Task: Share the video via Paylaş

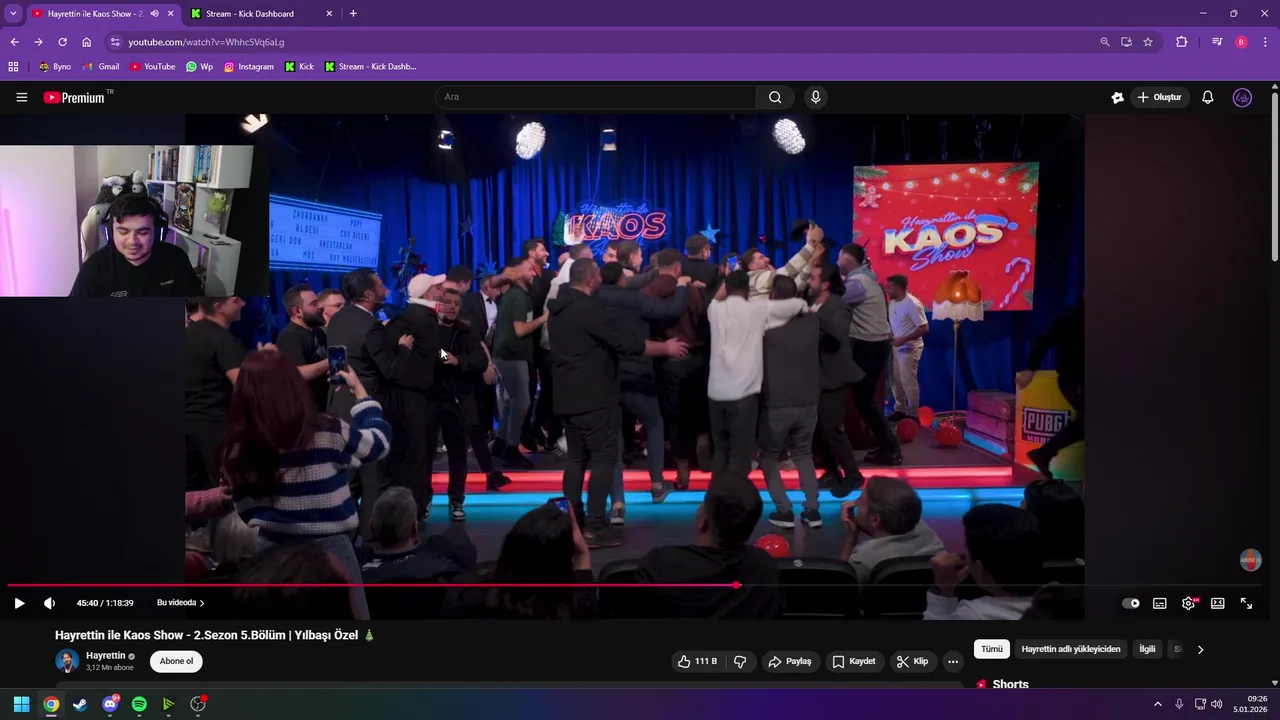Action: tap(789, 661)
